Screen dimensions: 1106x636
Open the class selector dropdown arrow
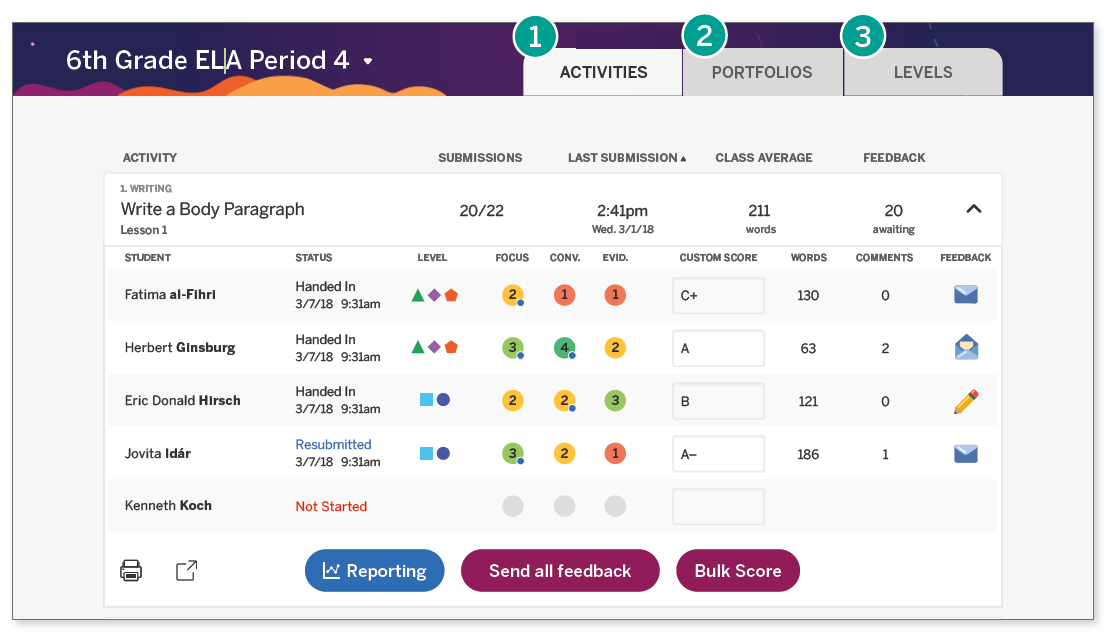[x=368, y=61]
